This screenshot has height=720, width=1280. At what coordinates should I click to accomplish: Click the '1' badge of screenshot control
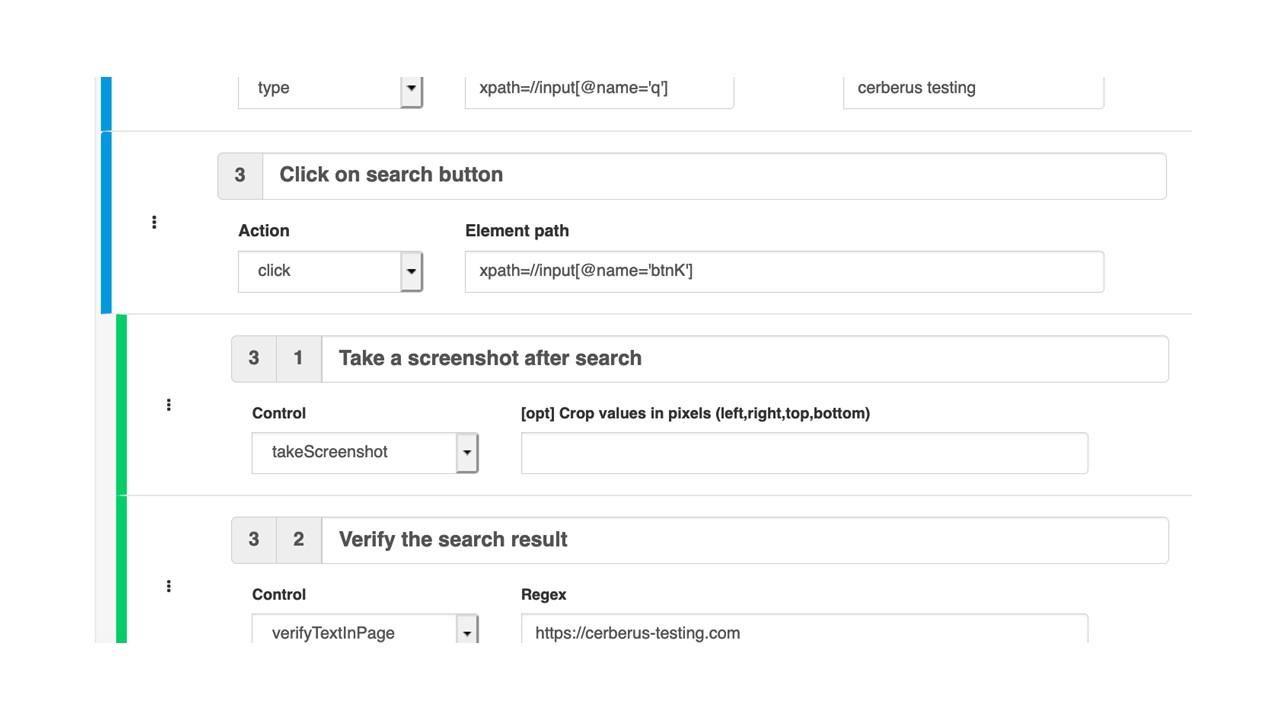pos(298,359)
